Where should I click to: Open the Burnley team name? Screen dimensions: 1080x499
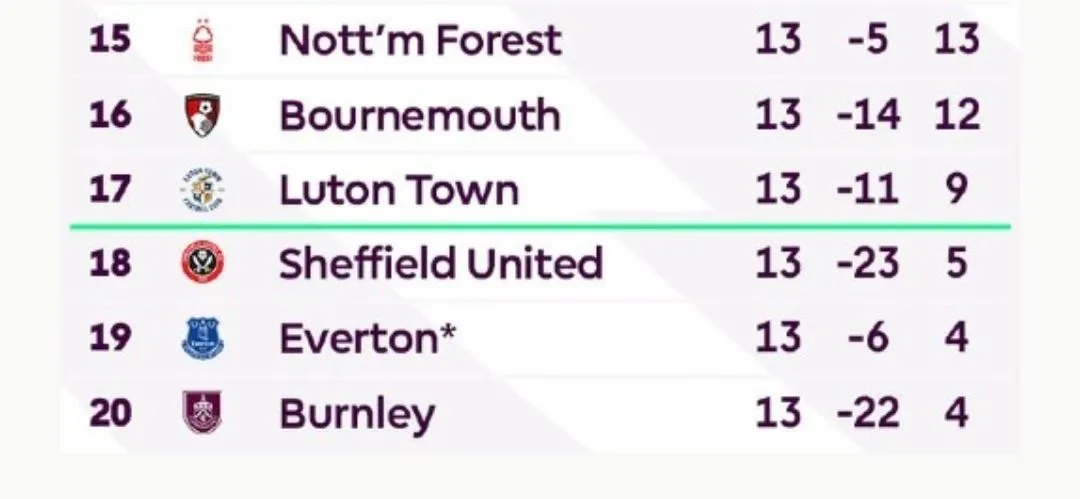click(357, 415)
